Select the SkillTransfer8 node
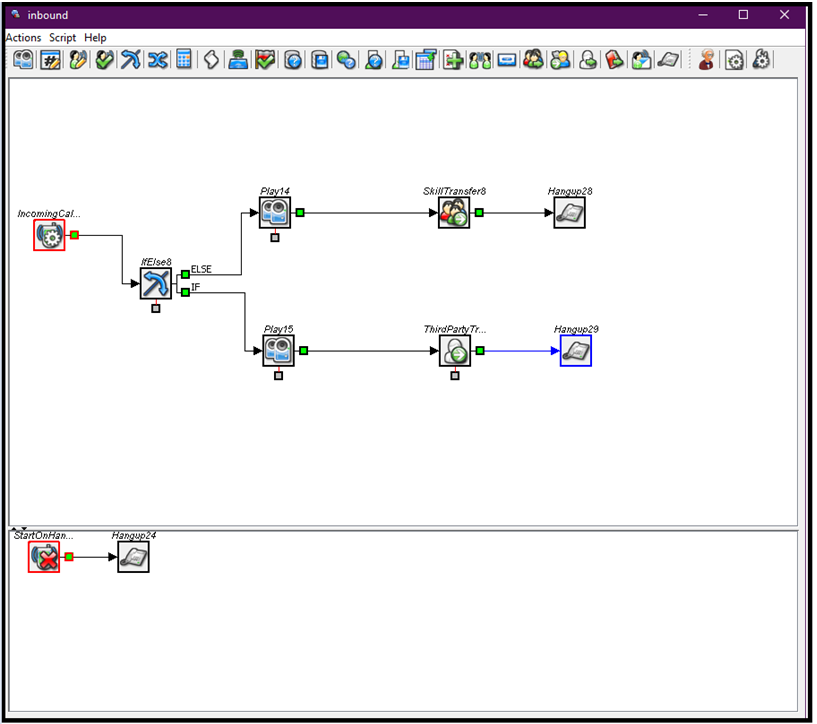The width and height of the screenshot is (817, 724). point(454,213)
